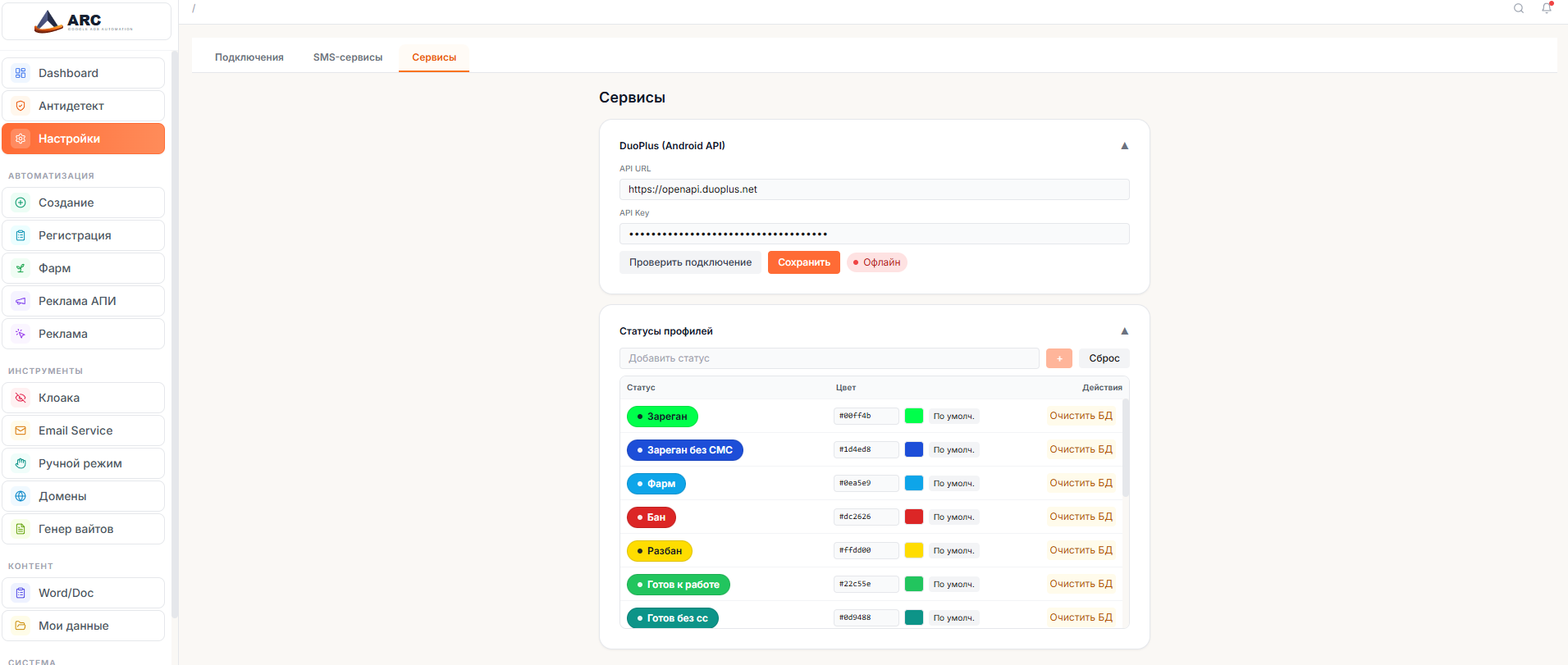
Task: Open the notifications bell icon
Action: click(1547, 8)
